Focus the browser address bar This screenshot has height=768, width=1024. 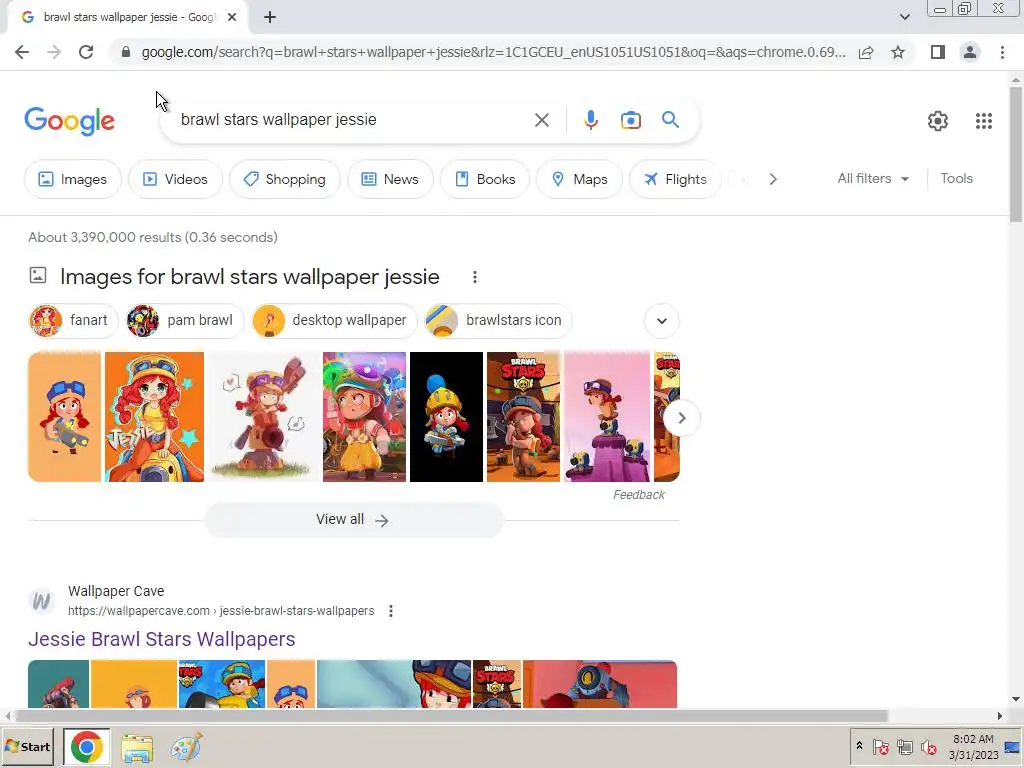pos(493,52)
